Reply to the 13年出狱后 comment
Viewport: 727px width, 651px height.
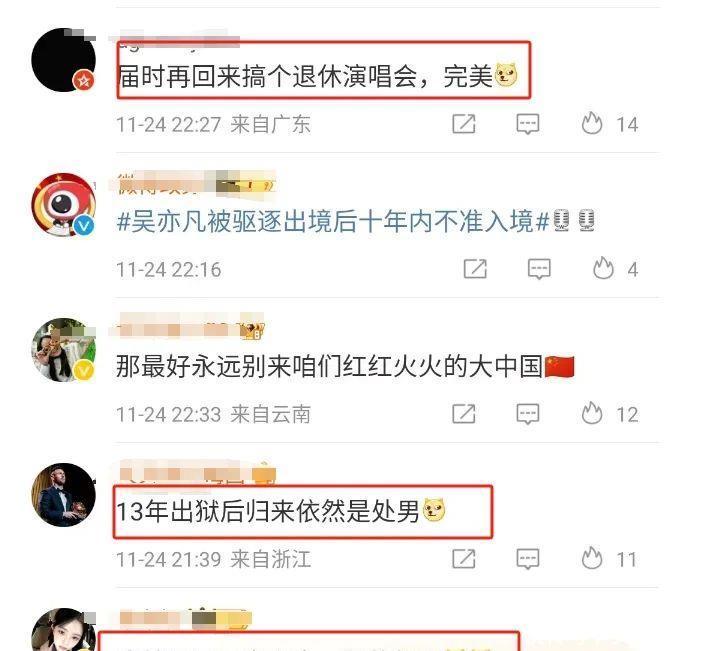coord(528,559)
